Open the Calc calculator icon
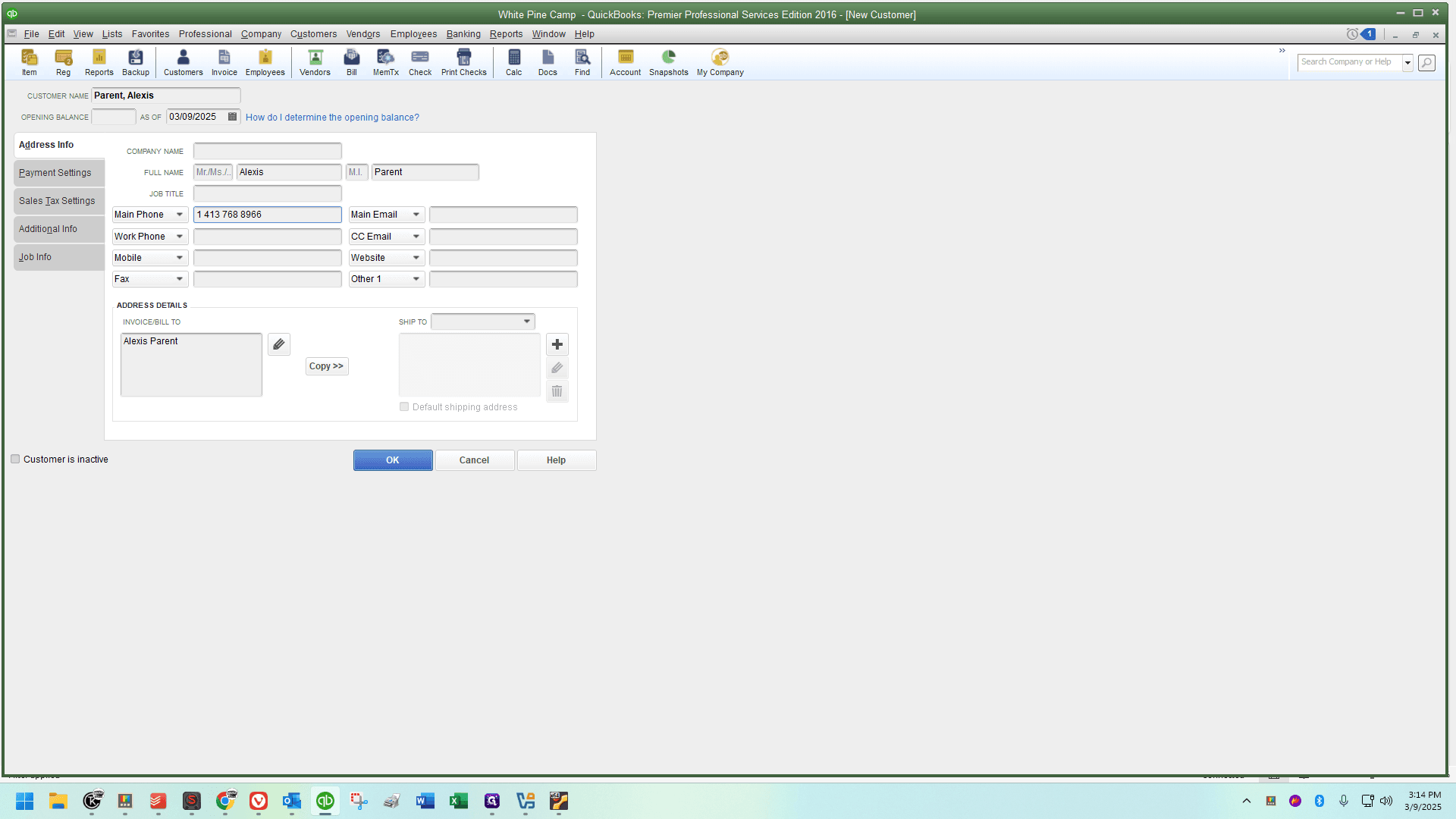Screen dimensions: 1456x819 pyautogui.click(x=513, y=62)
